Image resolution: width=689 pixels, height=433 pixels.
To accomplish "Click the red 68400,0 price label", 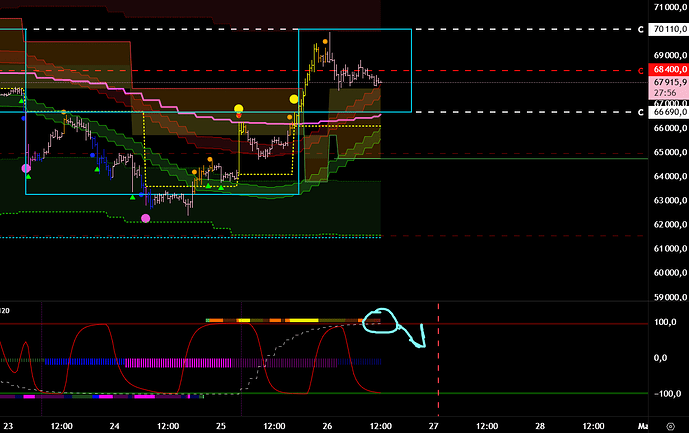I will pos(667,71).
